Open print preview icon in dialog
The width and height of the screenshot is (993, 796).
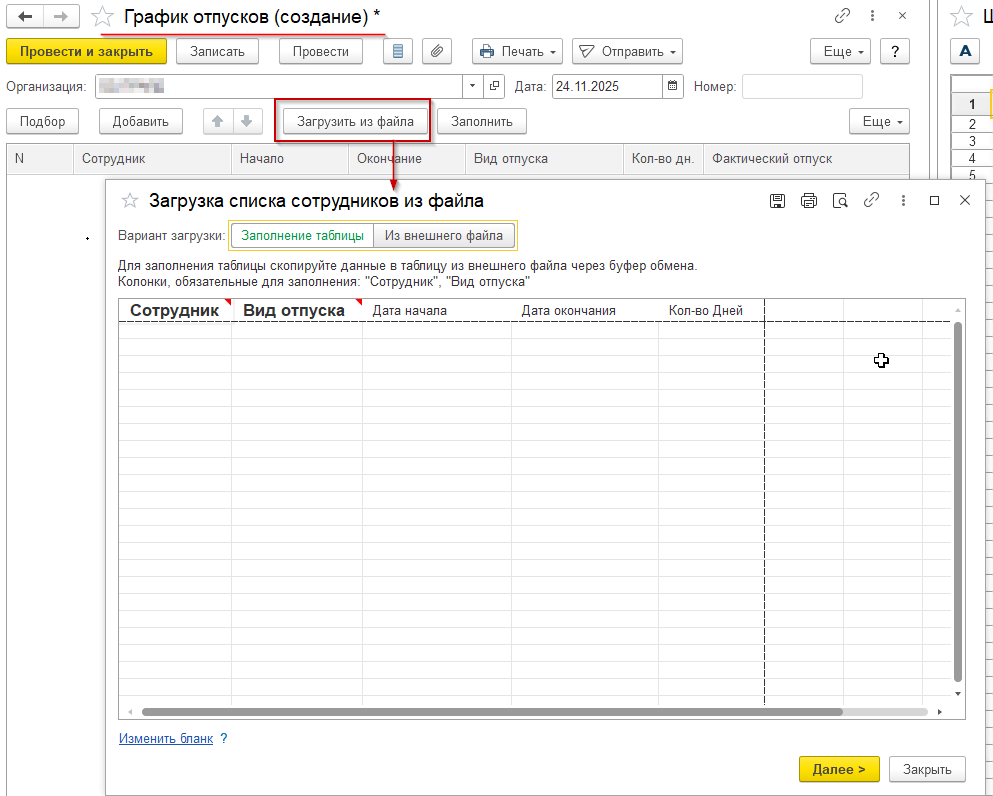[840, 201]
